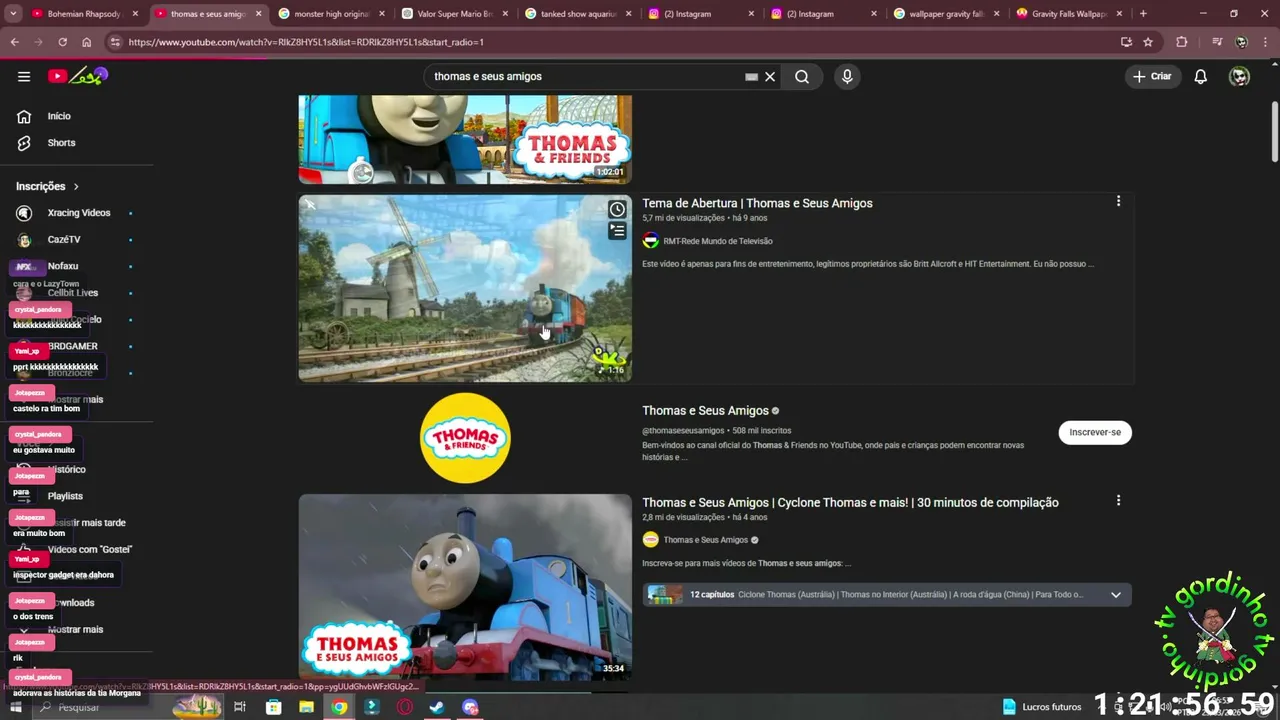
Task: Open options menu for Tema de Abertura video
Action: point(1118,202)
